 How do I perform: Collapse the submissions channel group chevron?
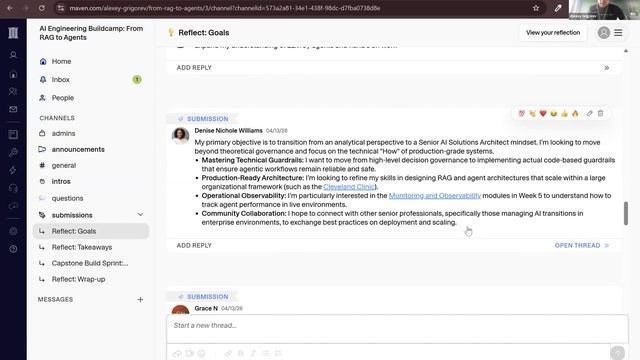(x=140, y=215)
